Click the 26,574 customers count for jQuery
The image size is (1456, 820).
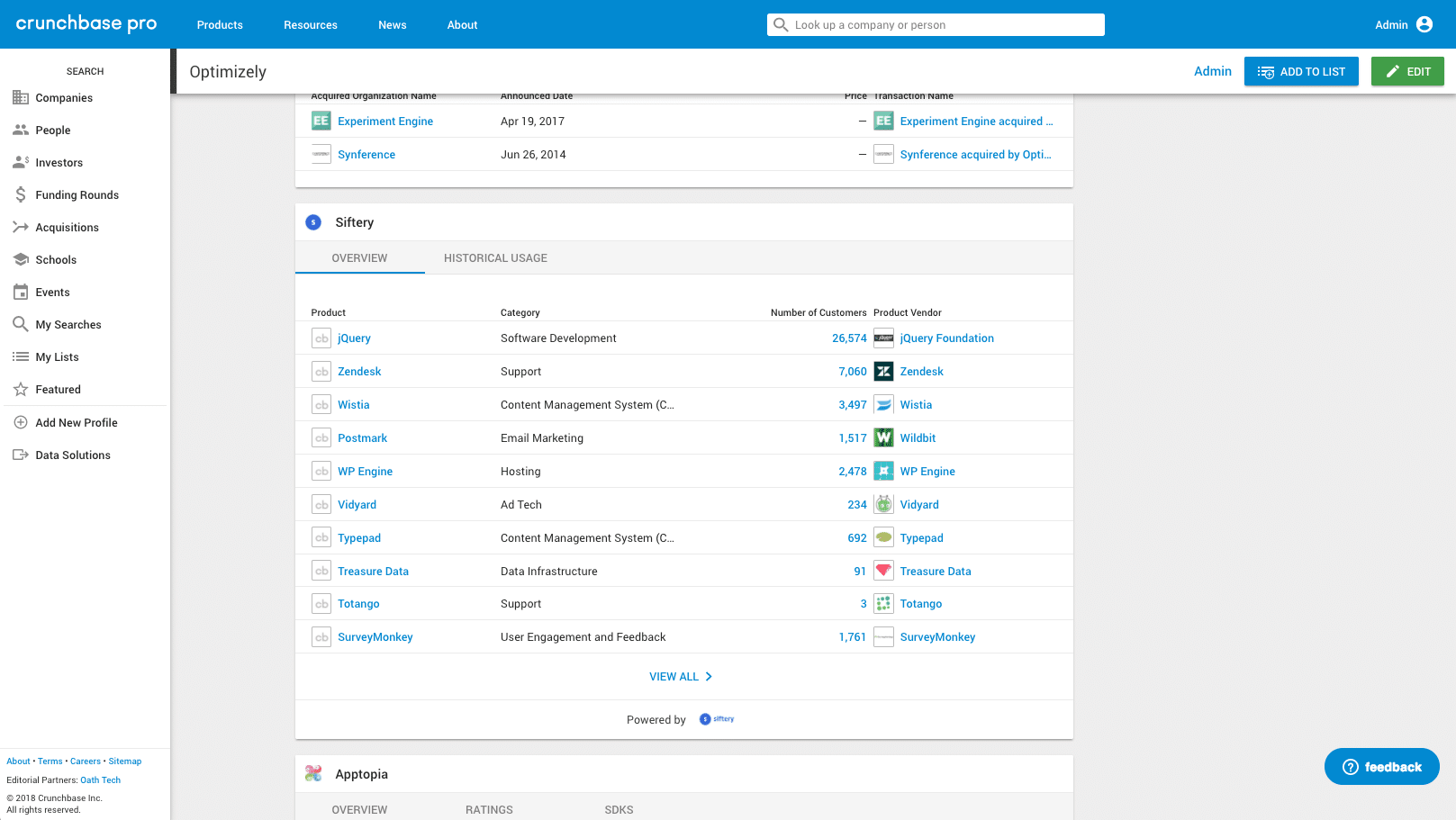tap(849, 338)
